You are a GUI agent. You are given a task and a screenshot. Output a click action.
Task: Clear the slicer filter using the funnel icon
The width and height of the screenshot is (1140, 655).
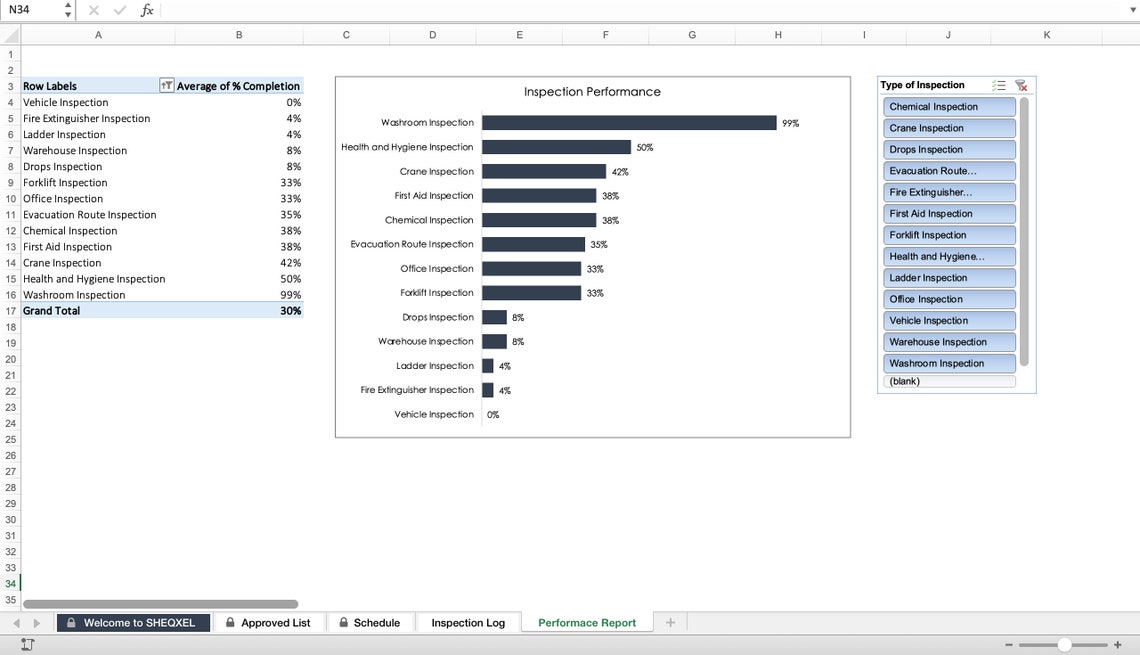click(x=1023, y=85)
